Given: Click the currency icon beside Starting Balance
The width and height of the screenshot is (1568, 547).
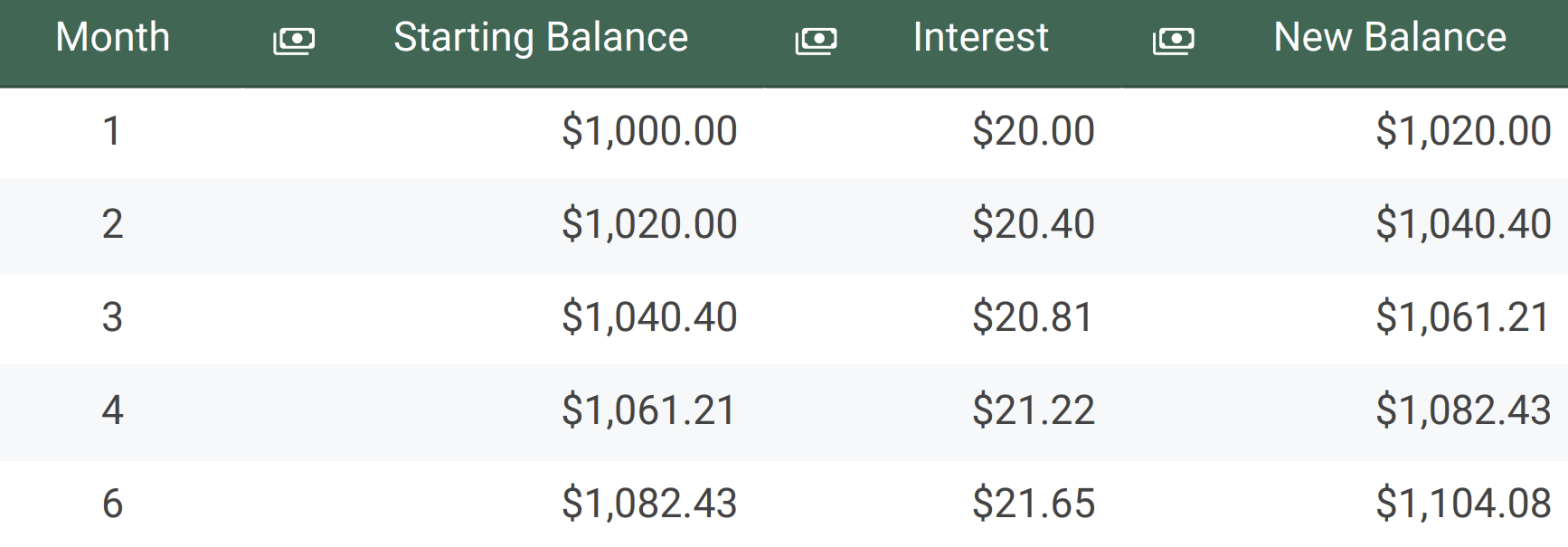Looking at the screenshot, I should click(x=294, y=41).
